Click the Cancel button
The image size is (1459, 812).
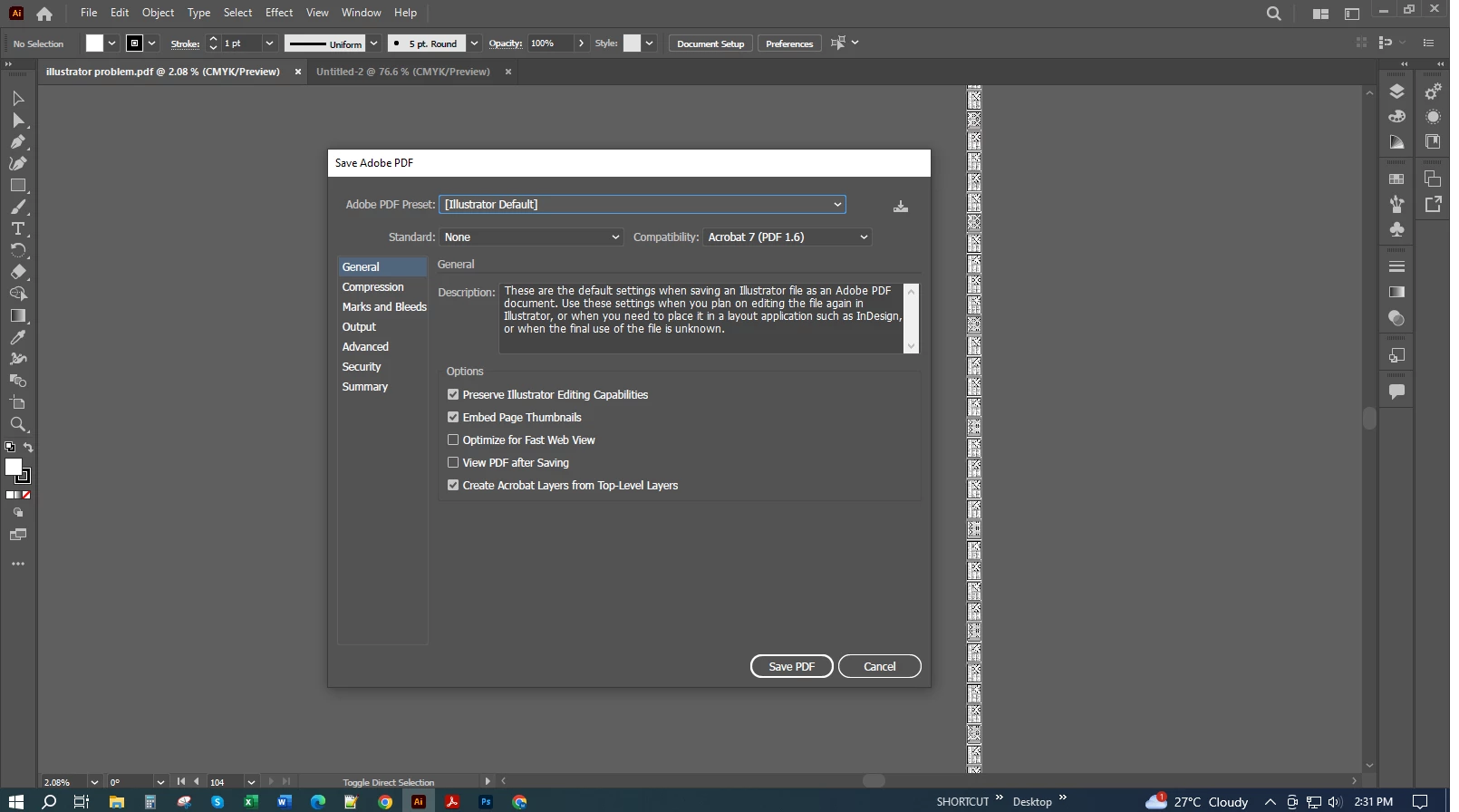pos(880,667)
